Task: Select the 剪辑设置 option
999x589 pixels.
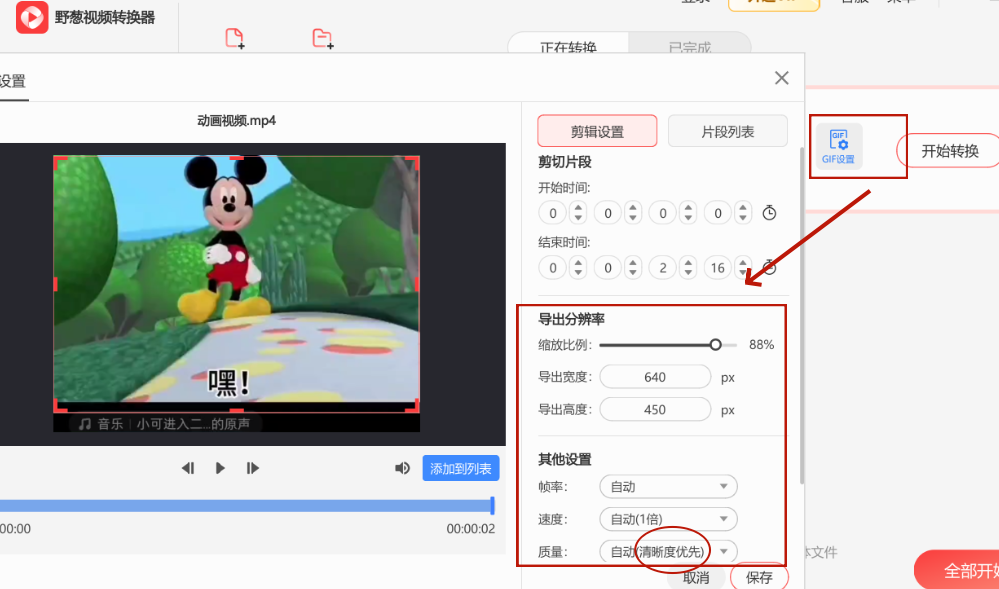Action: [x=597, y=131]
